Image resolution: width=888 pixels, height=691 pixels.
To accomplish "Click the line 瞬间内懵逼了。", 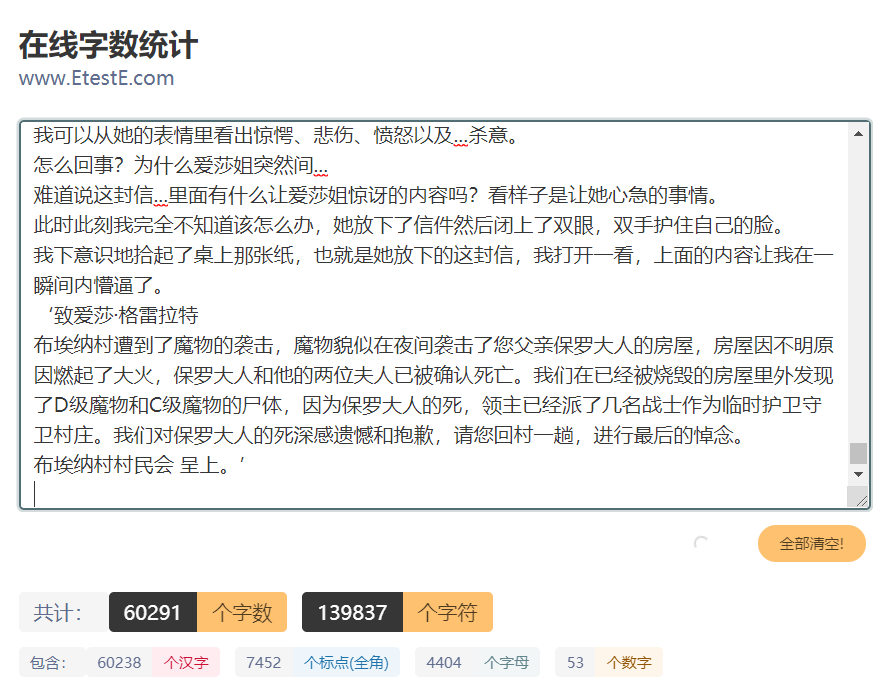I will click(x=99, y=285).
